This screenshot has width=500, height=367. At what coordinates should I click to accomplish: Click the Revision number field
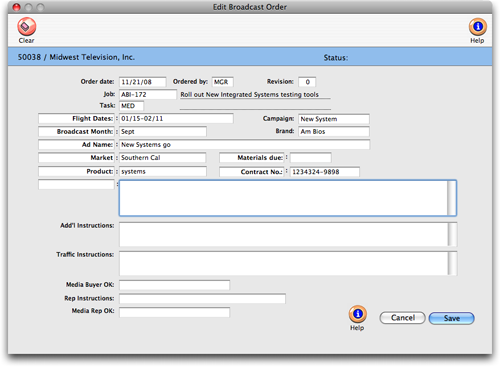[x=307, y=82]
